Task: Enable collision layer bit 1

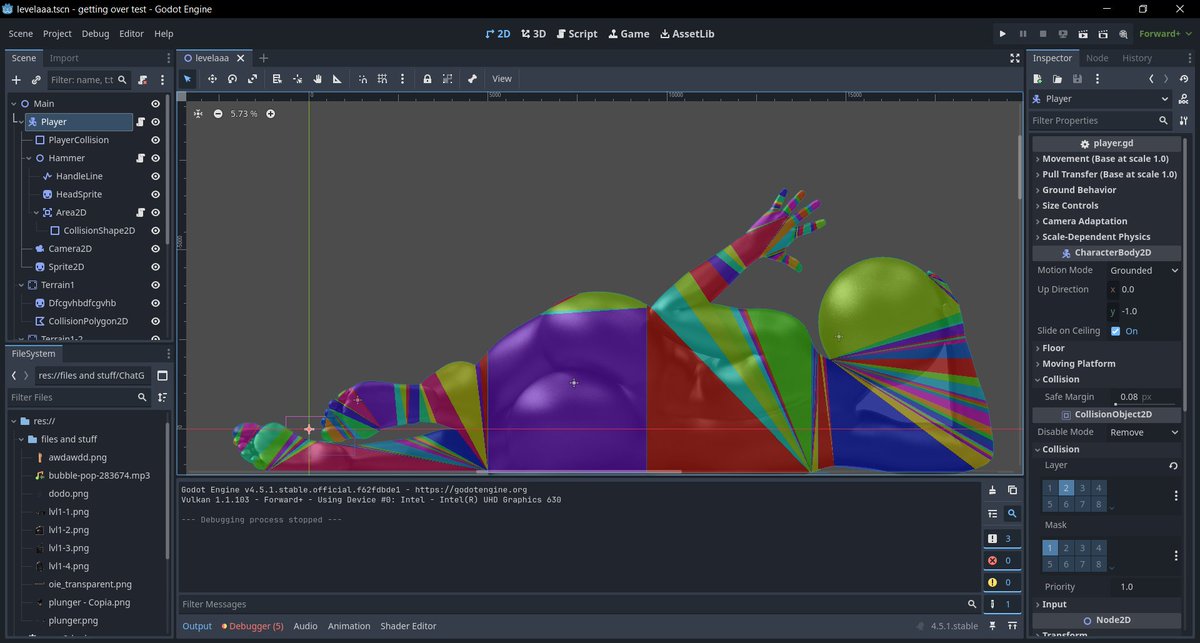Action: pos(1050,488)
